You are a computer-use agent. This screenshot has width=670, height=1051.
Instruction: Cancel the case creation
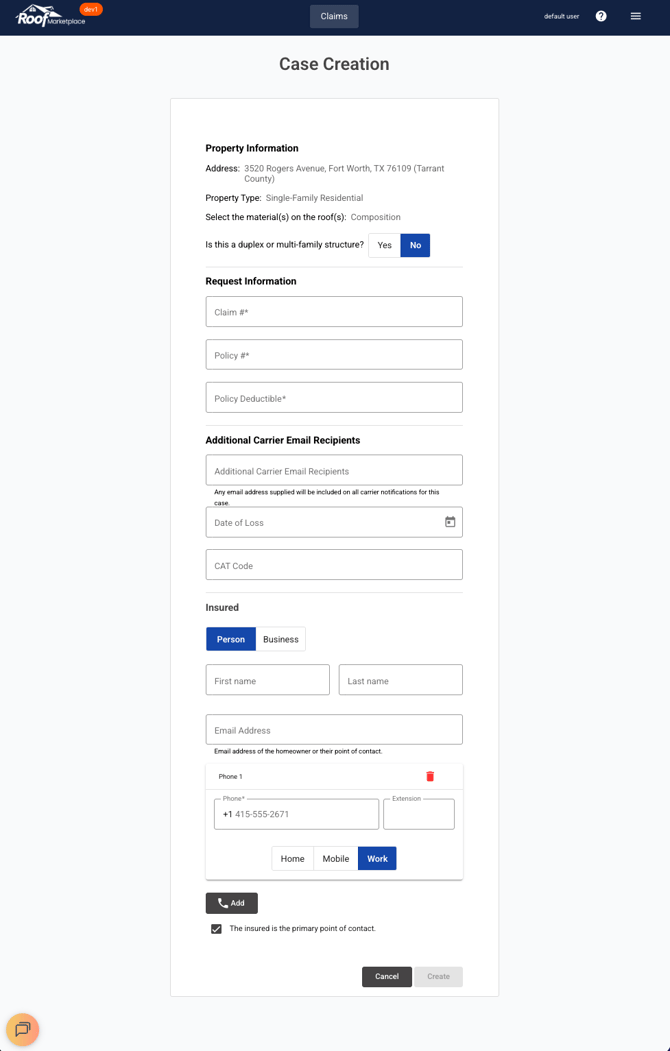pos(387,976)
